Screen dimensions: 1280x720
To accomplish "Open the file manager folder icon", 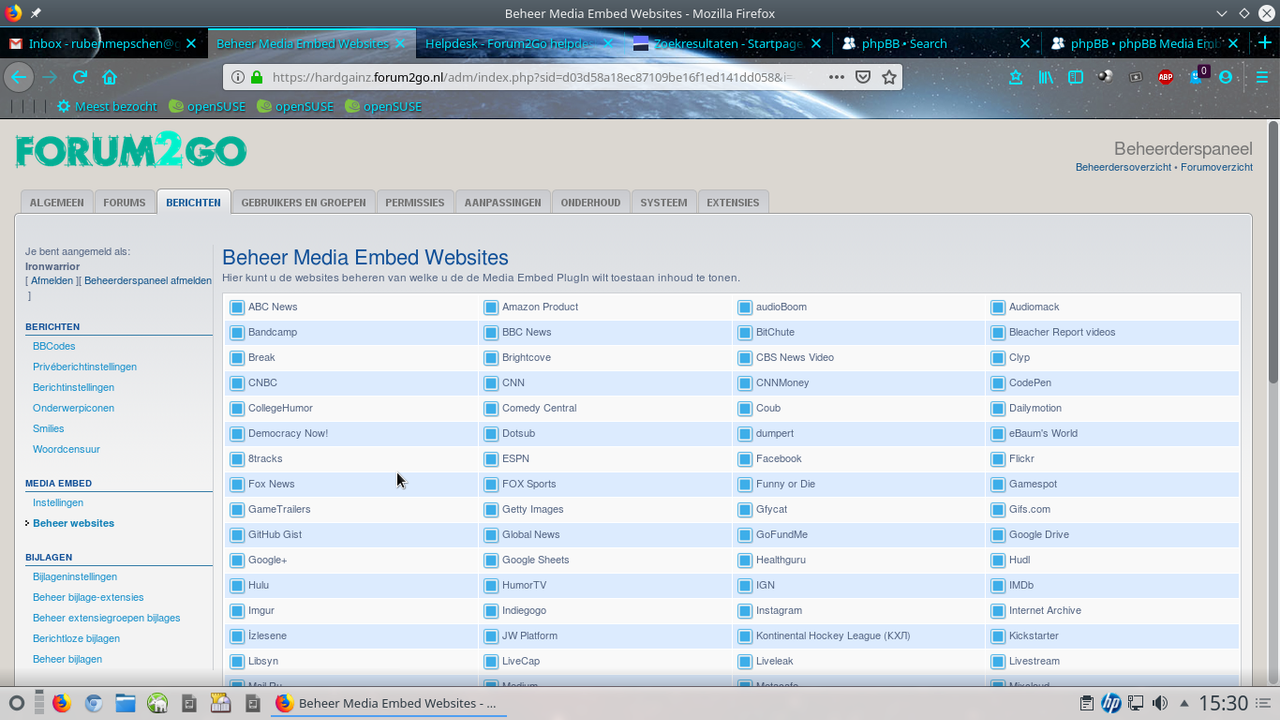I will (125, 703).
